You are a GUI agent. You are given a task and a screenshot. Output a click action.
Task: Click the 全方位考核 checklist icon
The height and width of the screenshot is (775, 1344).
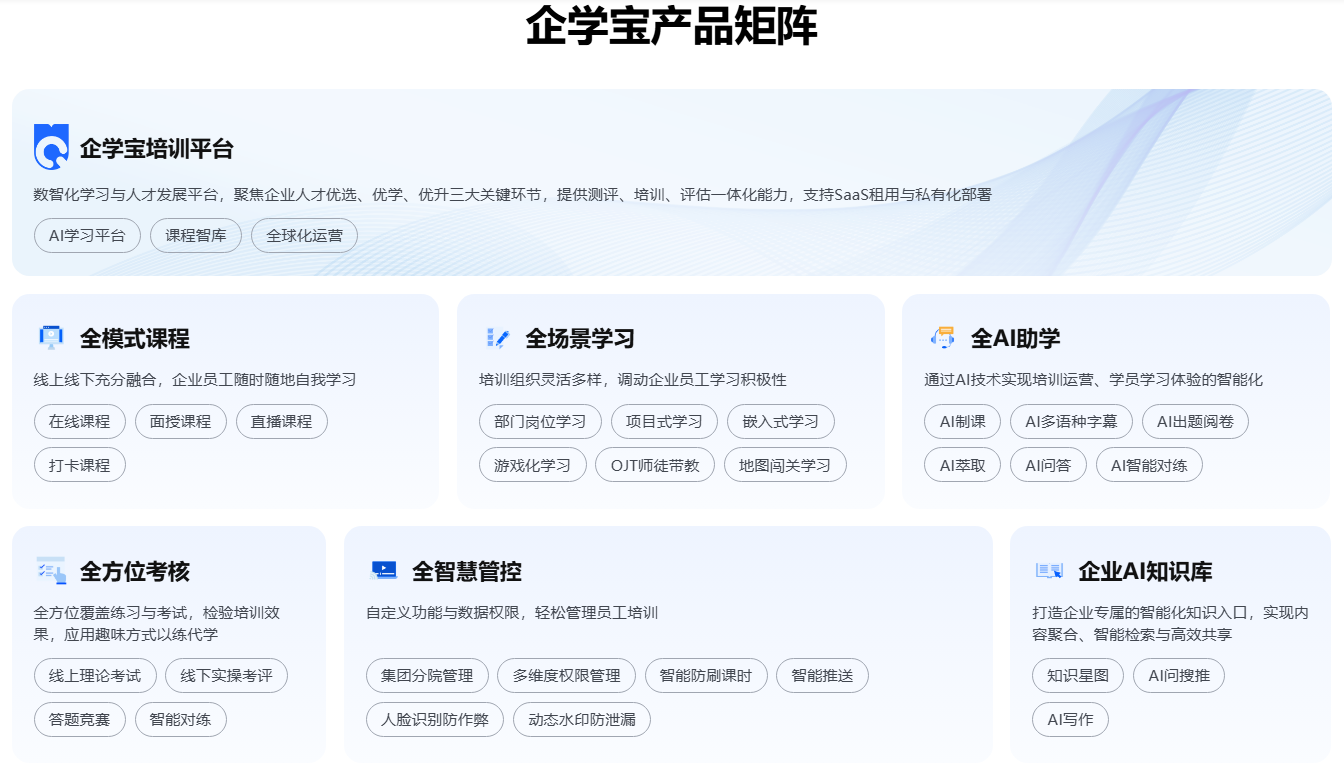51,570
